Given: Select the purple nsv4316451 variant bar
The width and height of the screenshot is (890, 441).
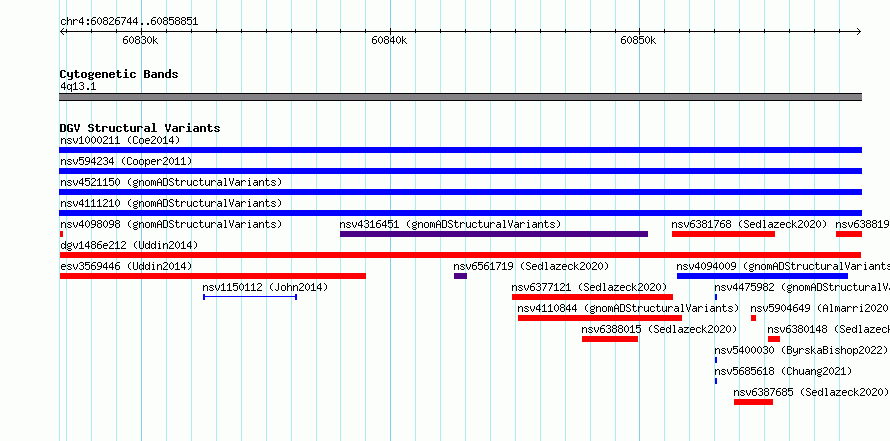Looking at the screenshot, I should pos(494,234).
